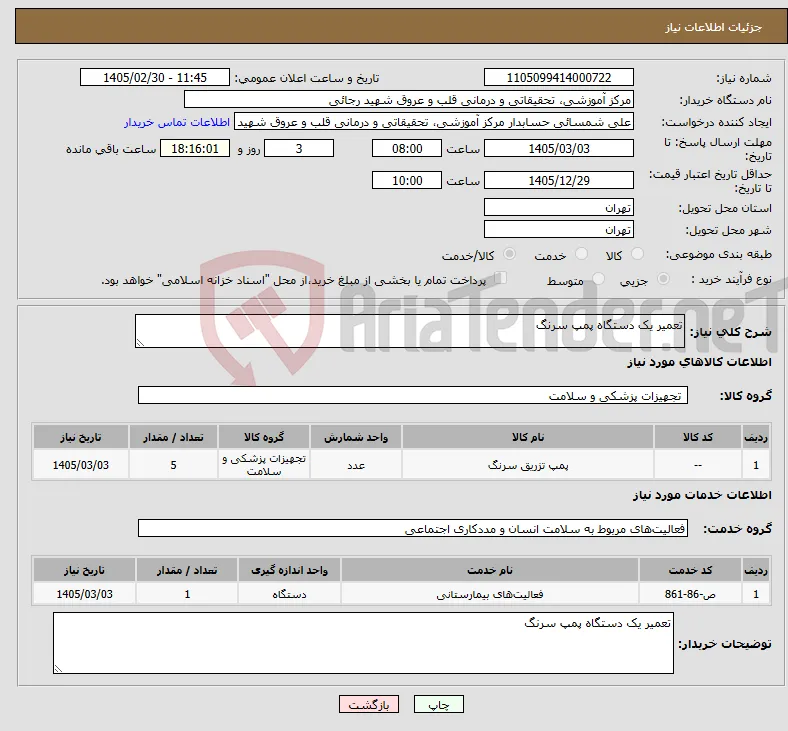Viewport: 788px width, 731px height.
Task: Click the اطلاعات خدمات مورد نیاز heading
Action: point(702,495)
